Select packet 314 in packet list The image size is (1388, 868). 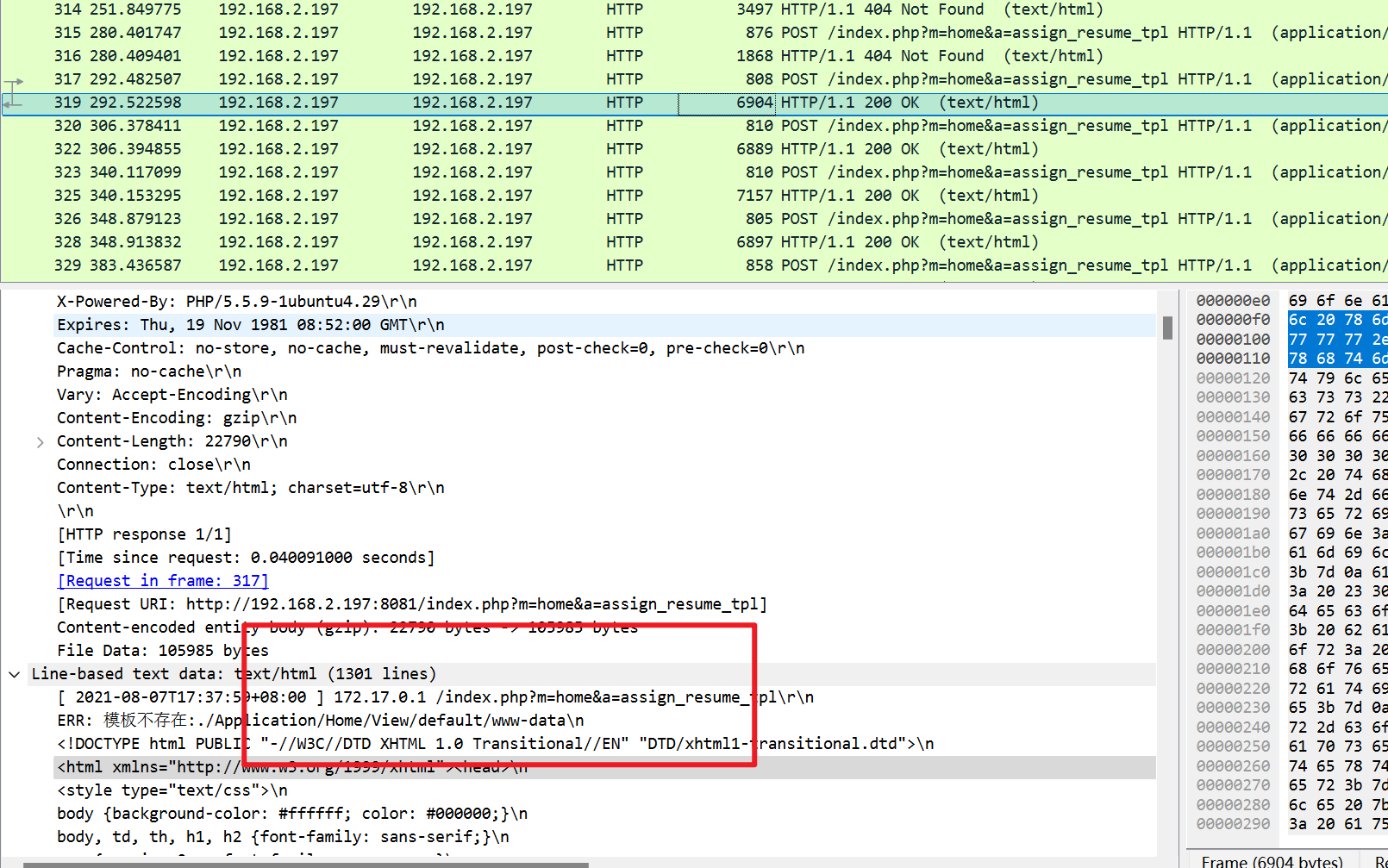(694, 9)
